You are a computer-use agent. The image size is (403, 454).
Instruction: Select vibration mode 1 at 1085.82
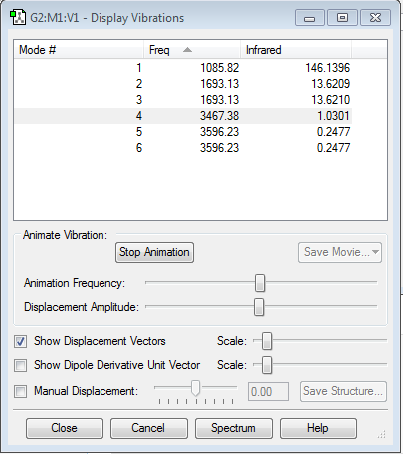[x=183, y=68]
